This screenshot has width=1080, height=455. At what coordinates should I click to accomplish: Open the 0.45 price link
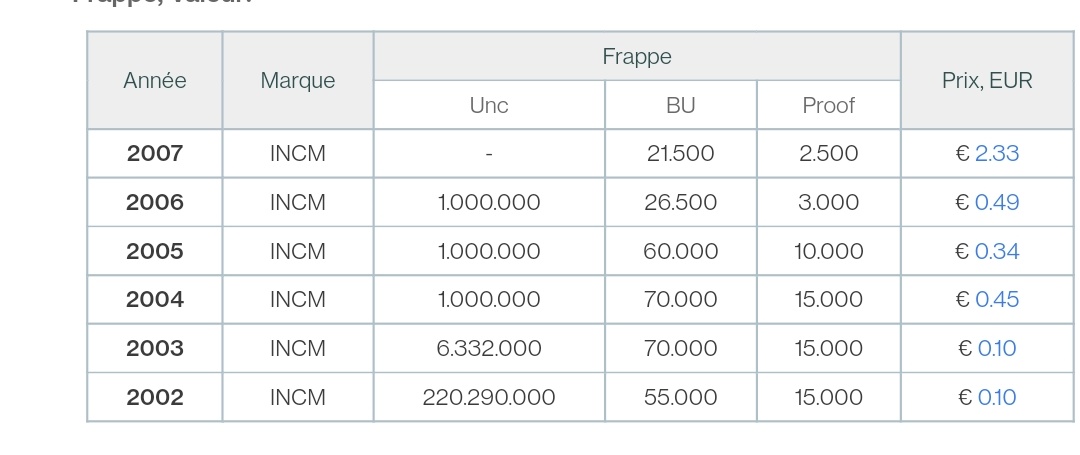click(x=997, y=299)
